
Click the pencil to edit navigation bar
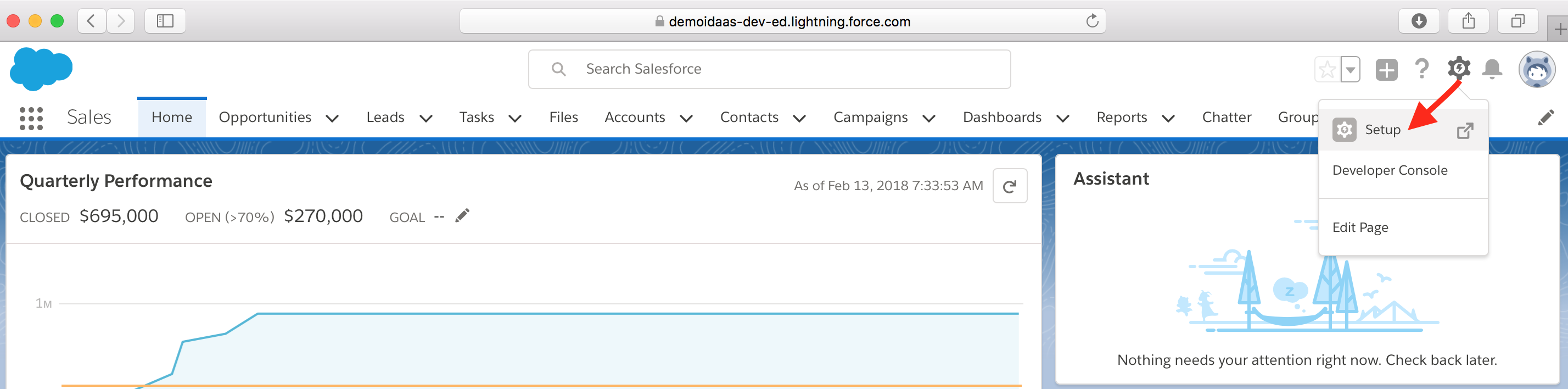click(x=1545, y=118)
